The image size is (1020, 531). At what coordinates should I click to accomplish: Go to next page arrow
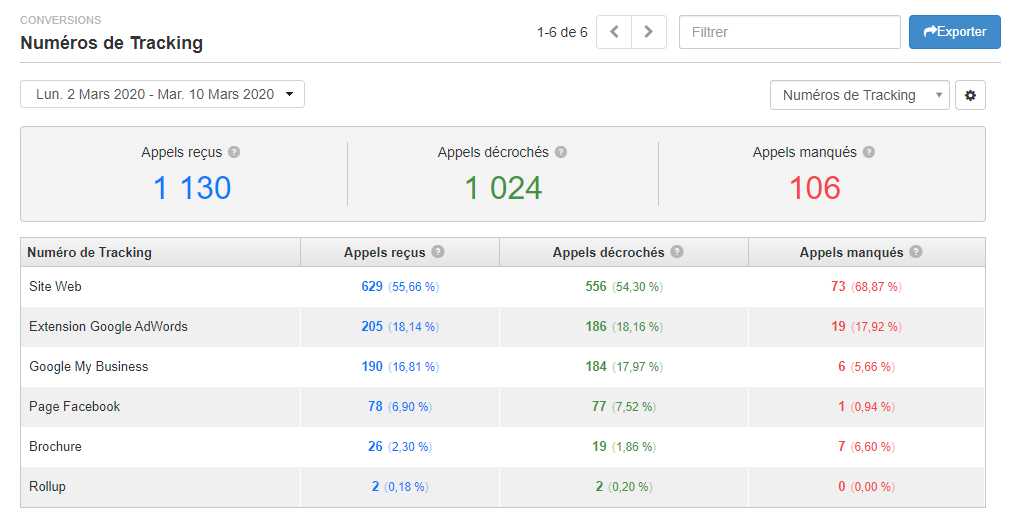(x=649, y=32)
